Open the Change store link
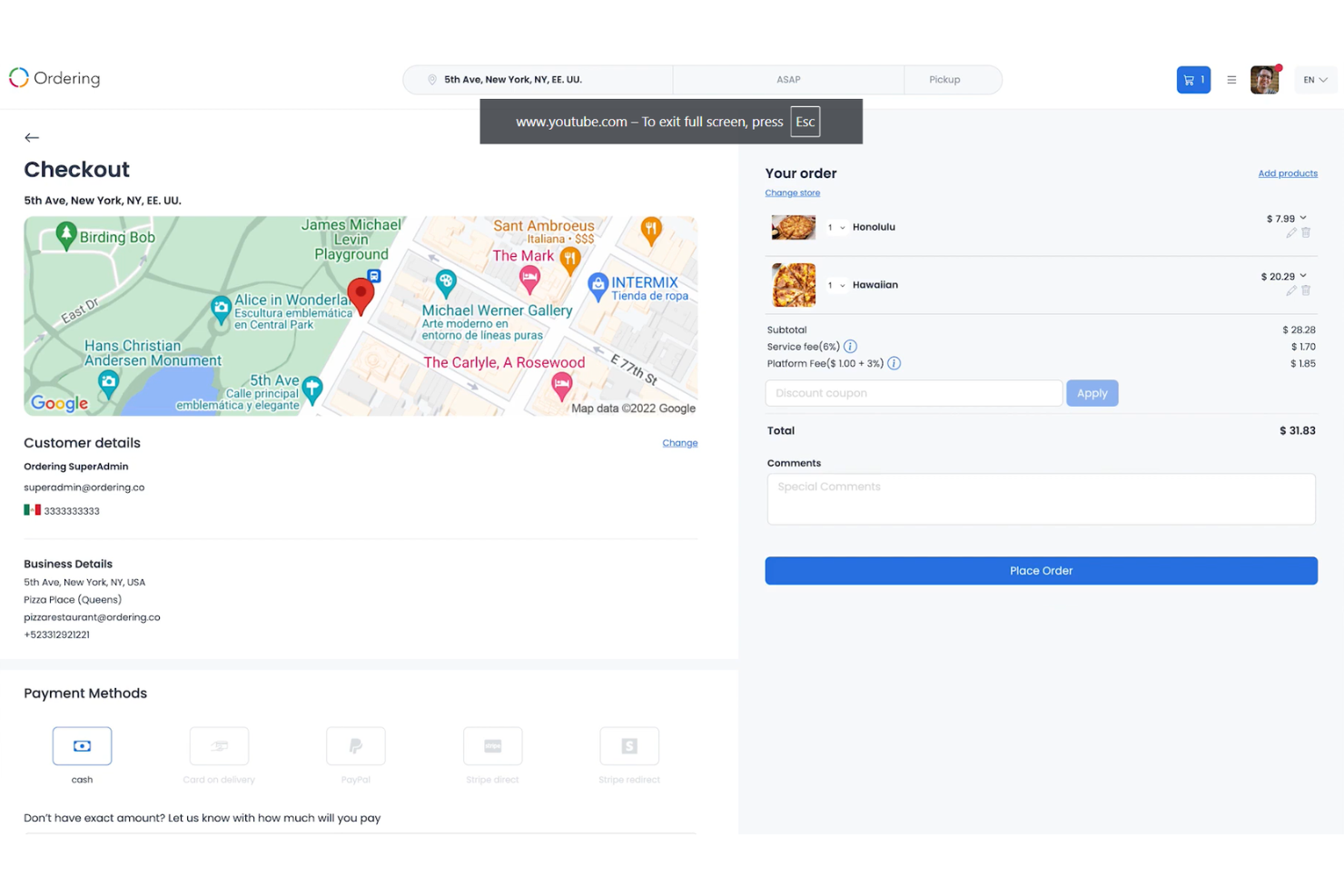Image resolution: width=1344 pixels, height=896 pixels. [x=792, y=192]
